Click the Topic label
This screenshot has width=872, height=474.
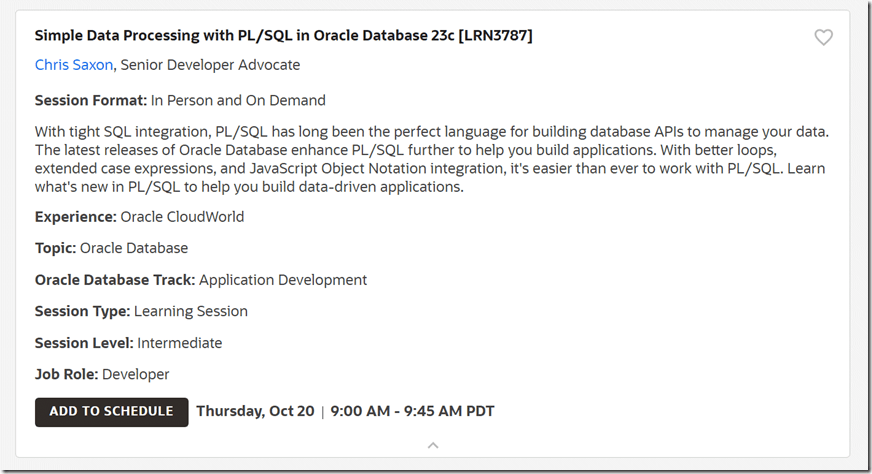[55, 248]
